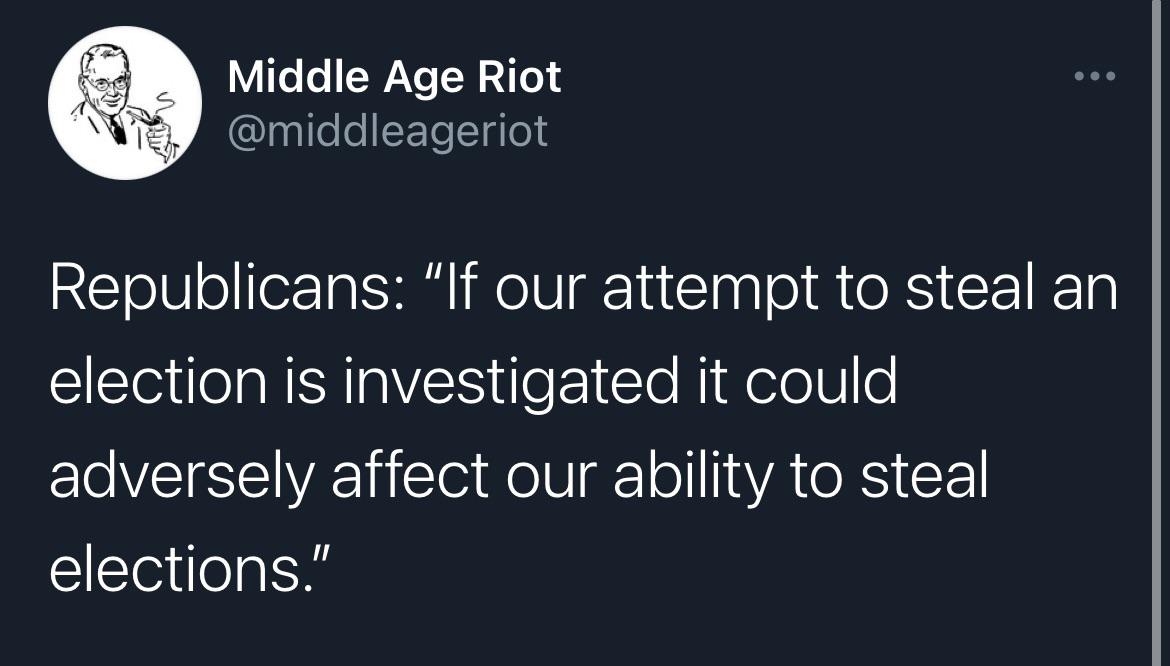1170x666 pixels.
Task: Click the final word "elections." in the tweet
Action: pos(180,568)
